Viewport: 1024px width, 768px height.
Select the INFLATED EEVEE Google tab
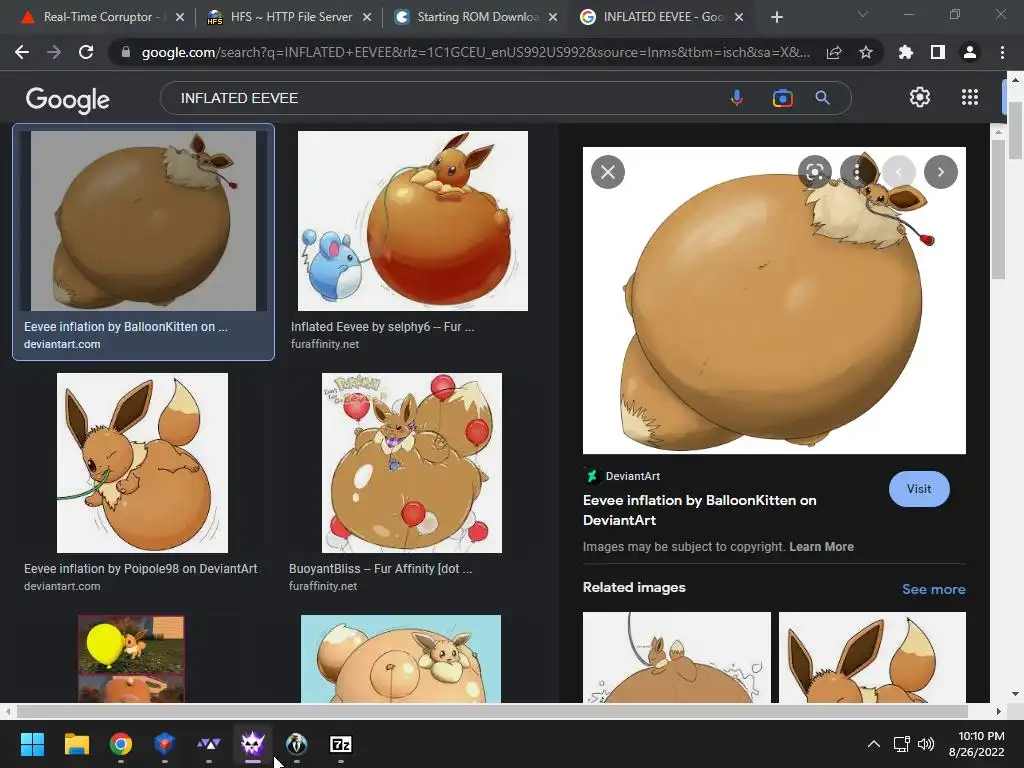coord(662,17)
